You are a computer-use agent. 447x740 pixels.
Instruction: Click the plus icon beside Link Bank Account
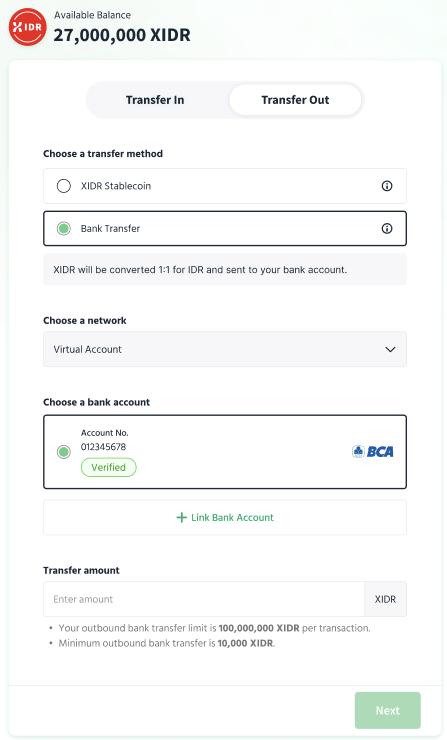181,518
